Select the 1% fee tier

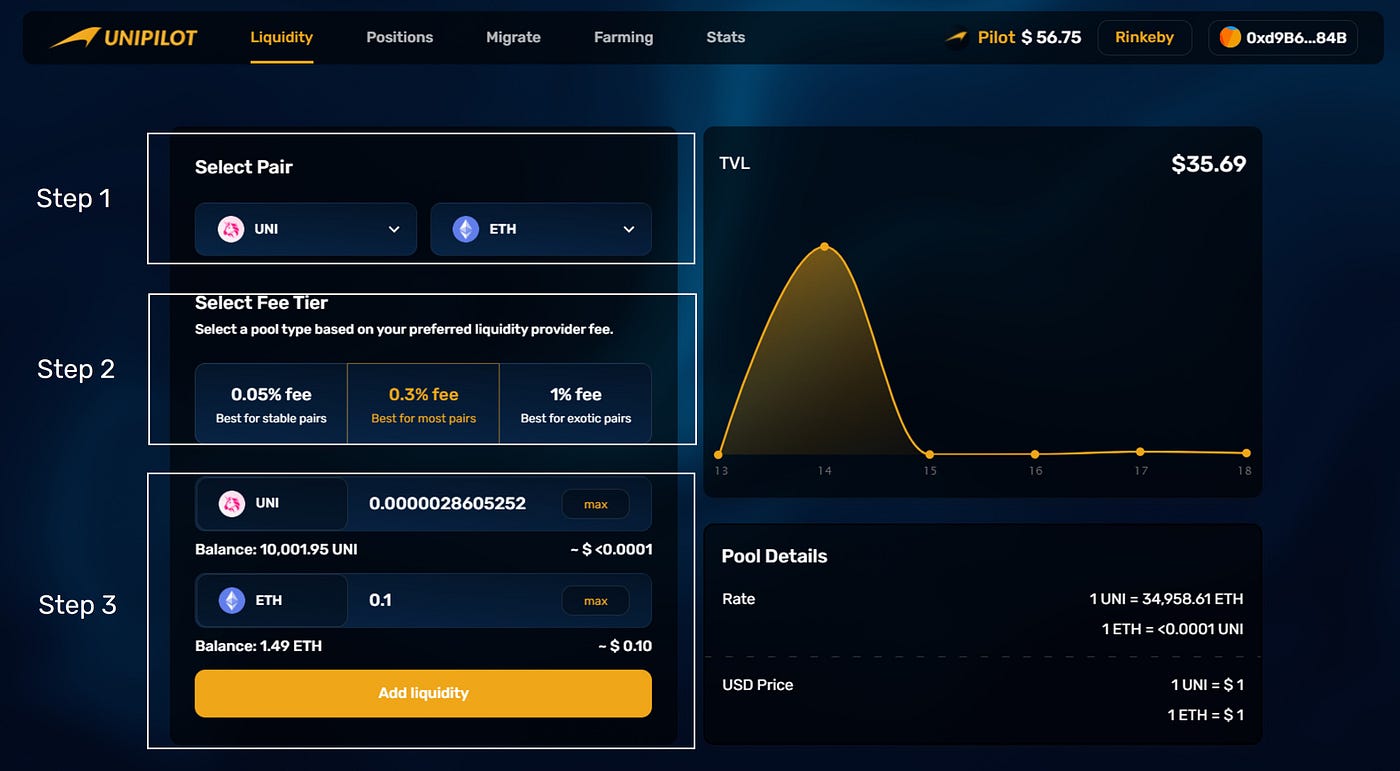(x=576, y=404)
